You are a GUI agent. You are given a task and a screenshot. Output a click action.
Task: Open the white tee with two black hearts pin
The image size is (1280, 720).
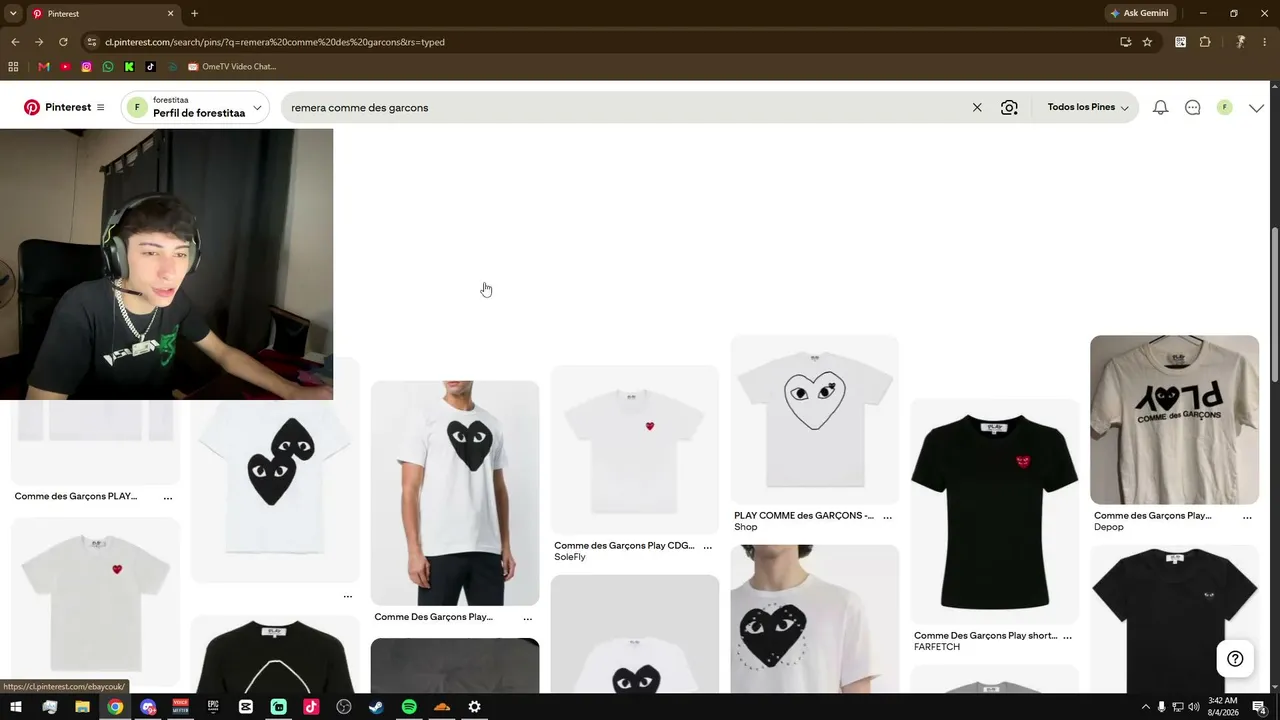point(275,470)
